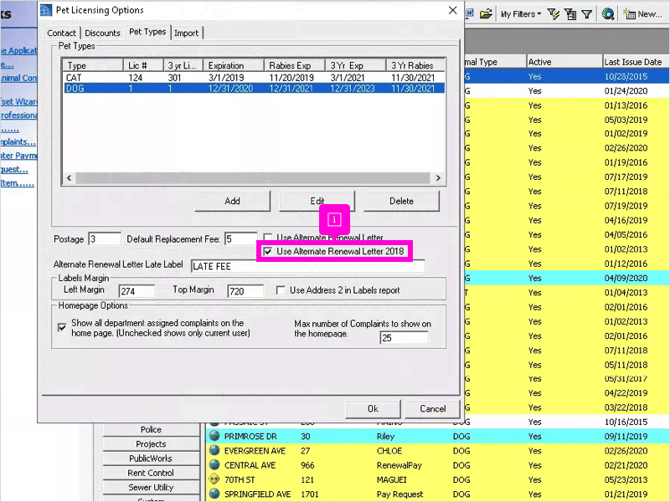The image size is (670, 502).
Task: Select the PRIMROSE DR row
Action: [438, 436]
